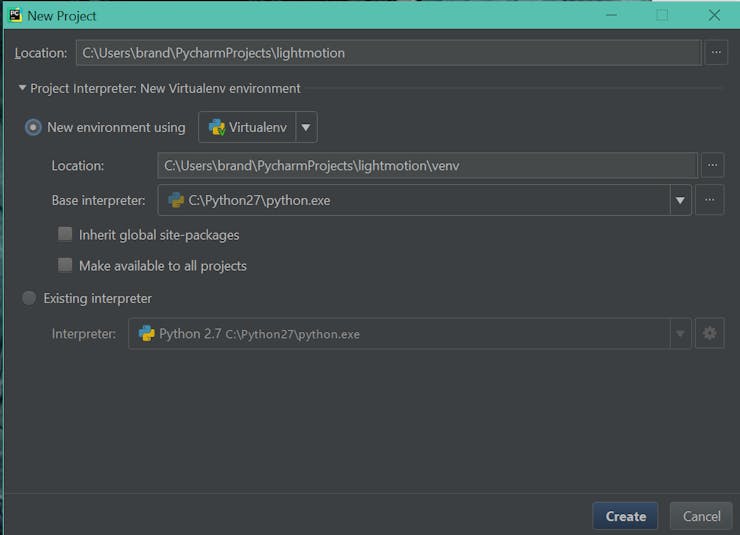Browse for venv location folder
This screenshot has width=740, height=535.
click(712, 165)
